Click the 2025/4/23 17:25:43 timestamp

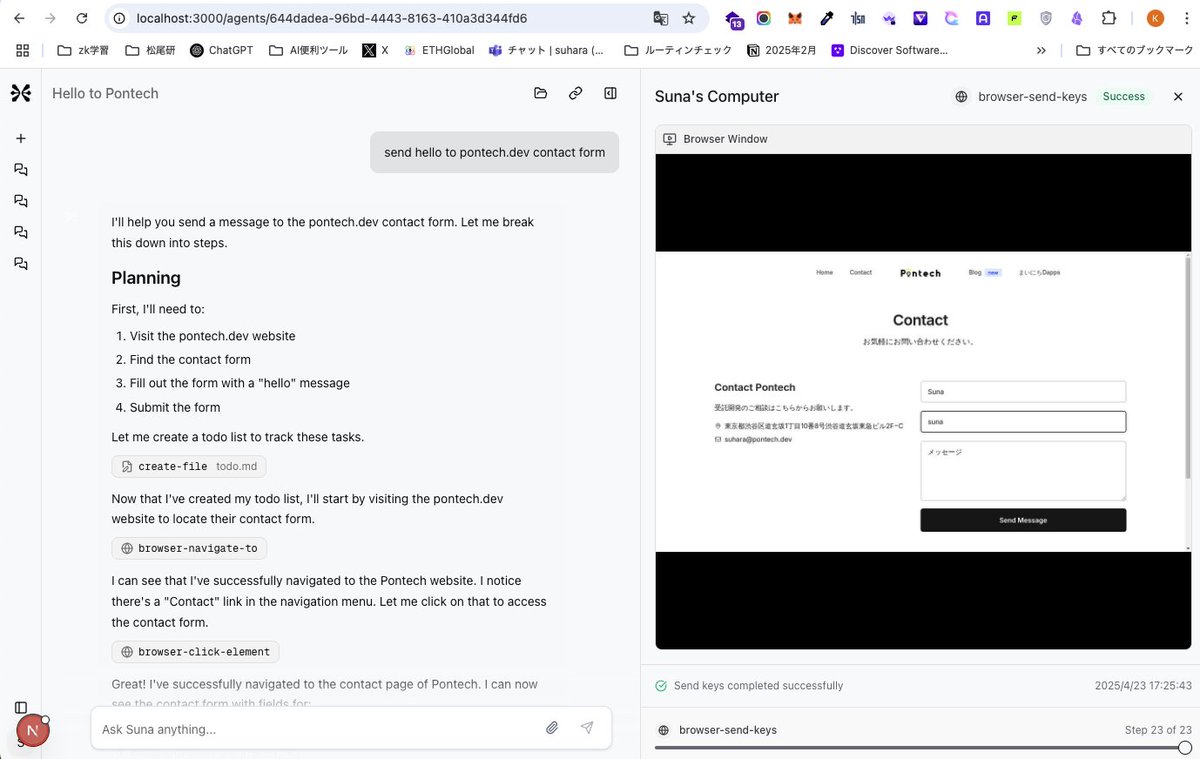pyautogui.click(x=1143, y=686)
